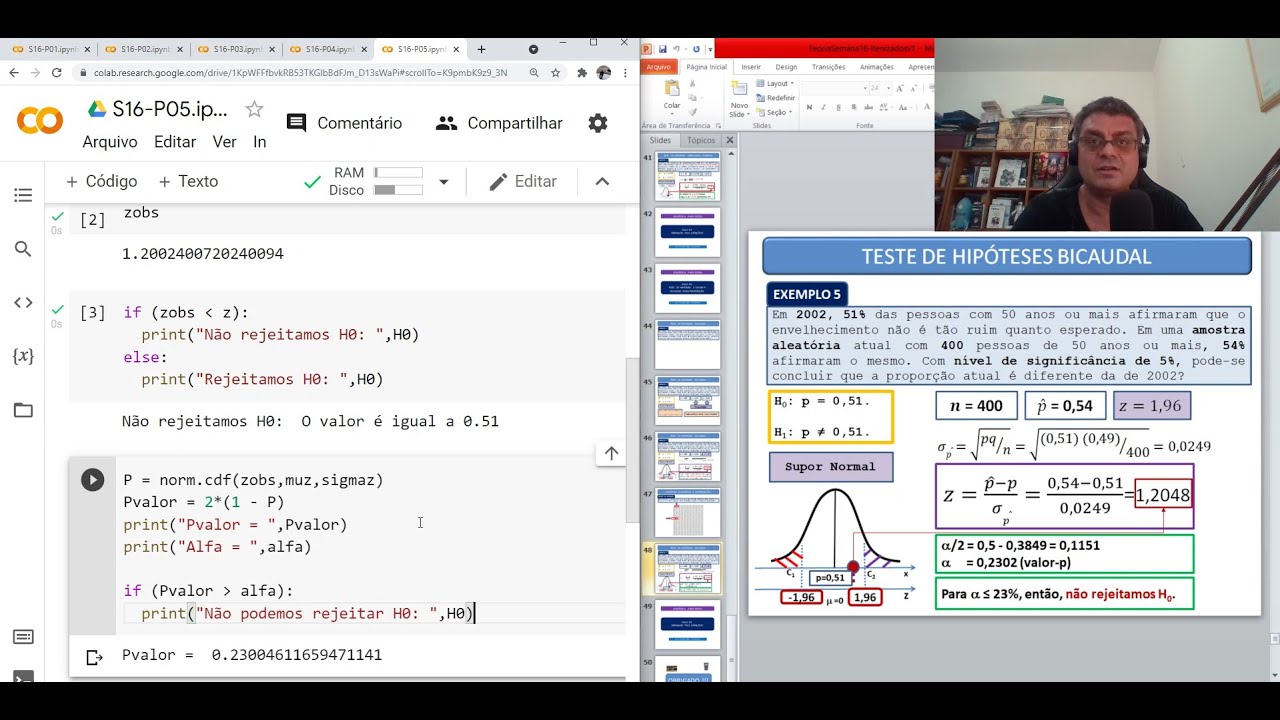Open the Chrome three-dot menu

click(x=627, y=73)
